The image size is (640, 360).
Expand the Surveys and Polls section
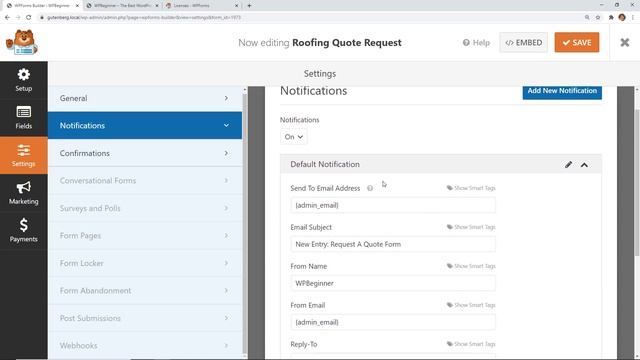145,208
